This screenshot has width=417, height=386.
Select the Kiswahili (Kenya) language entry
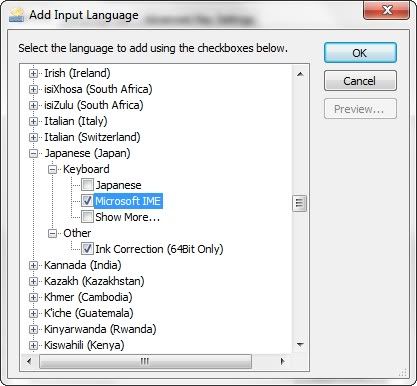point(84,345)
